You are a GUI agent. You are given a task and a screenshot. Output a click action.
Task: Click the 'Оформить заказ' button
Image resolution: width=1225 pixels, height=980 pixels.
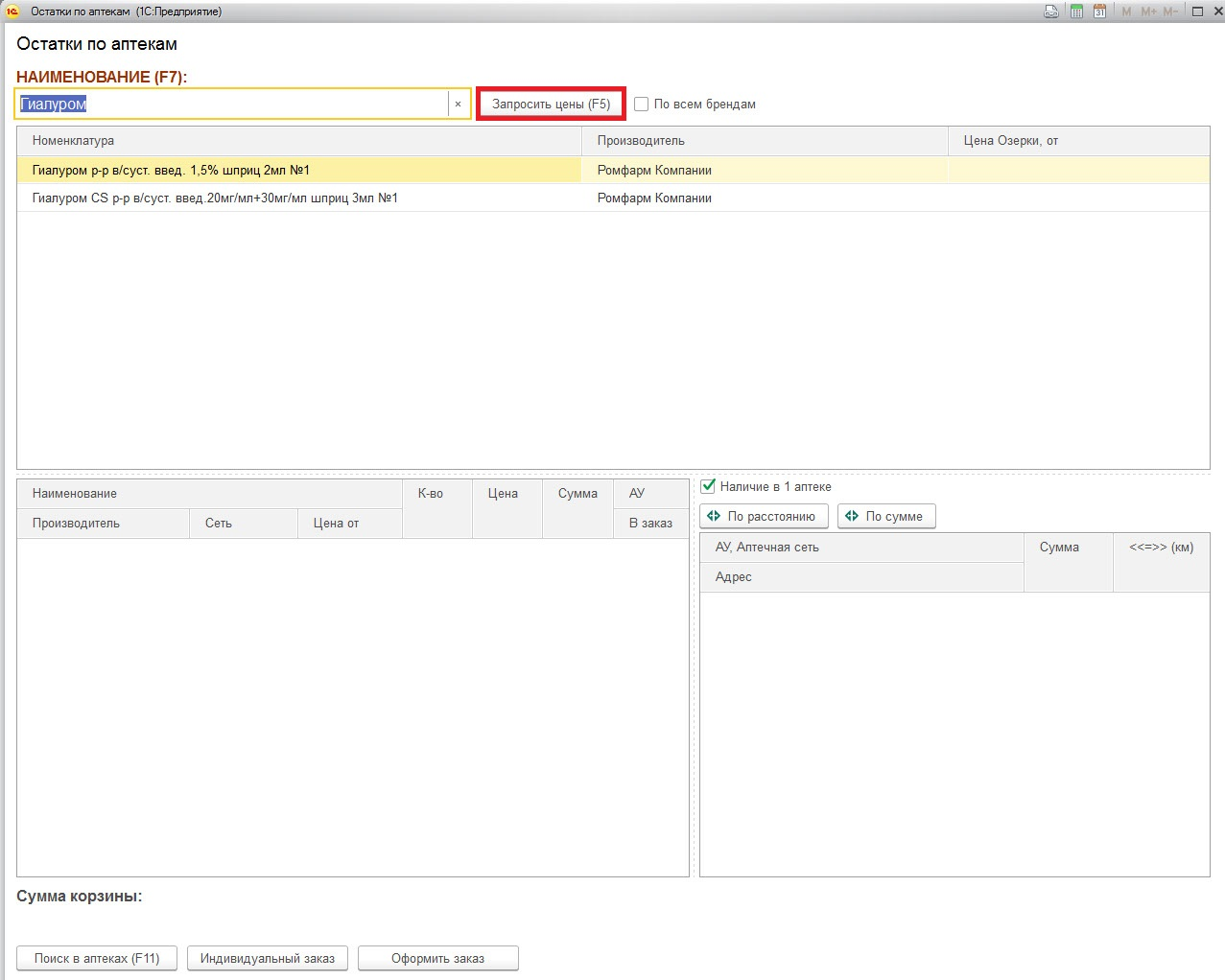437,958
